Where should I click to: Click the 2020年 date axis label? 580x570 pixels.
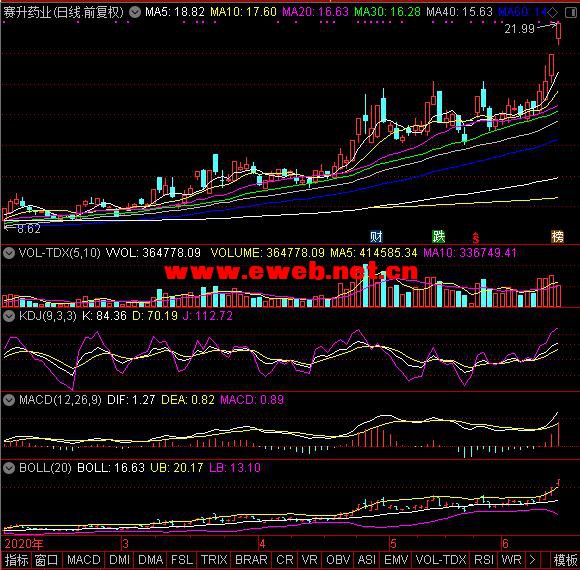click(x=24, y=544)
